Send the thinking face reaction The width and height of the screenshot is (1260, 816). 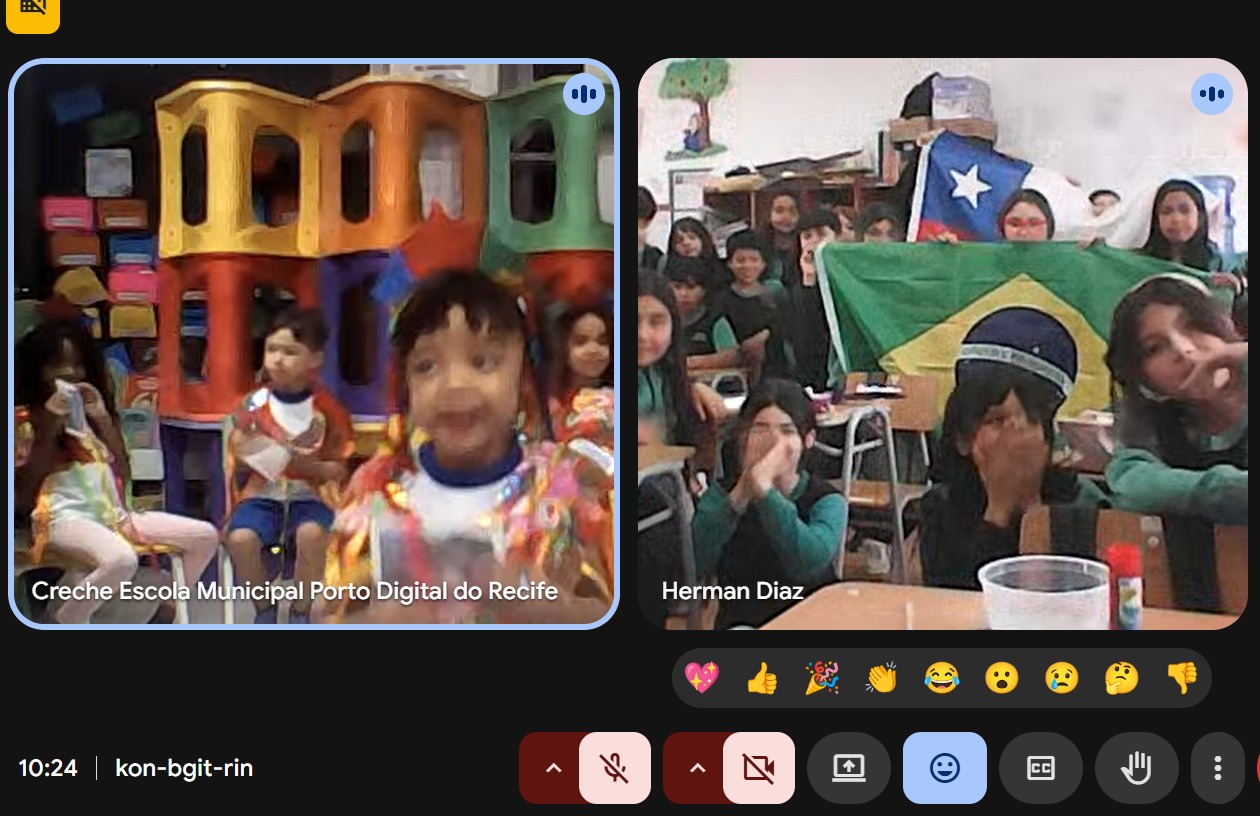1122,678
